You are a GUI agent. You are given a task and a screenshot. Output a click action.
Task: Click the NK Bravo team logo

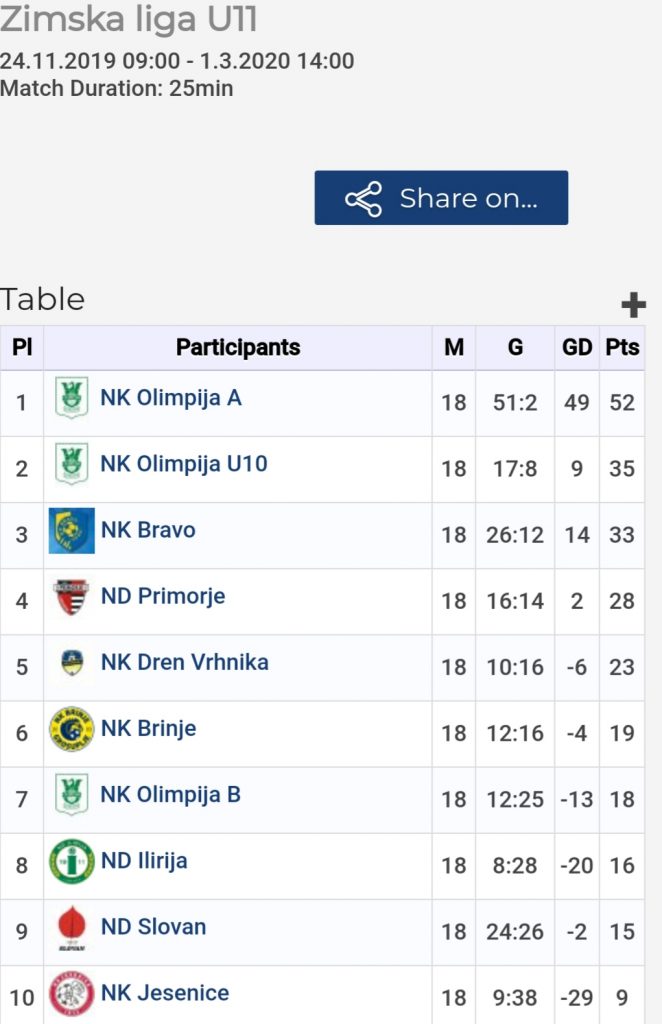click(x=72, y=531)
